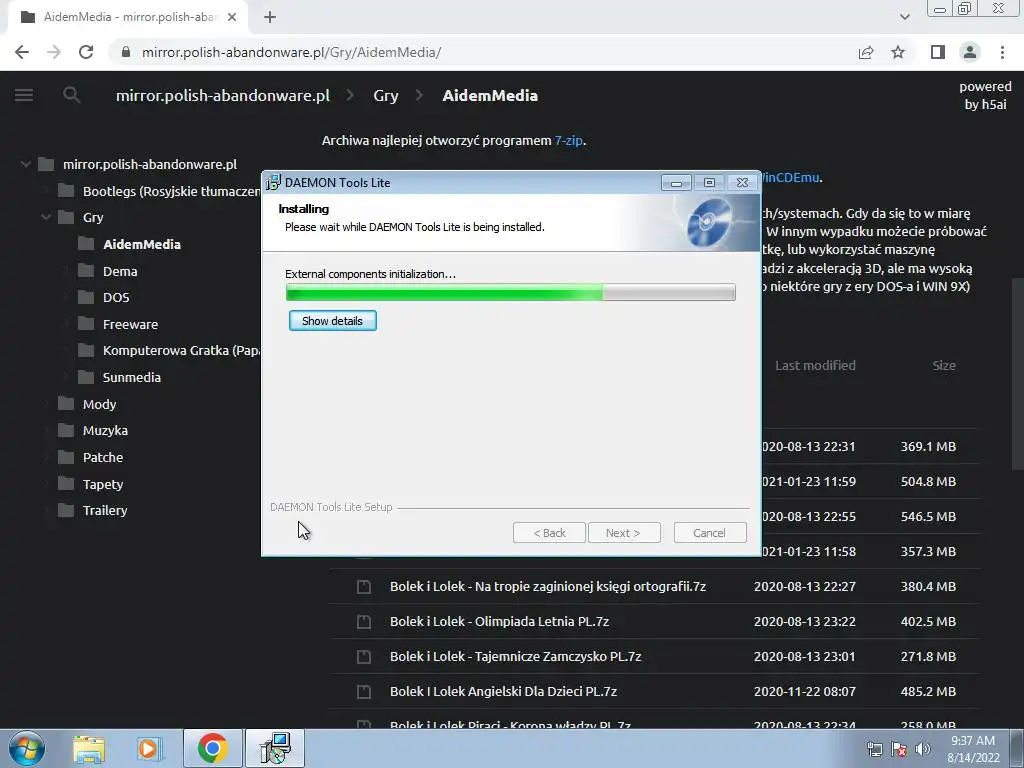Click the h5ai search magnifier icon
Image resolution: width=1024 pixels, height=768 pixels.
coord(72,95)
